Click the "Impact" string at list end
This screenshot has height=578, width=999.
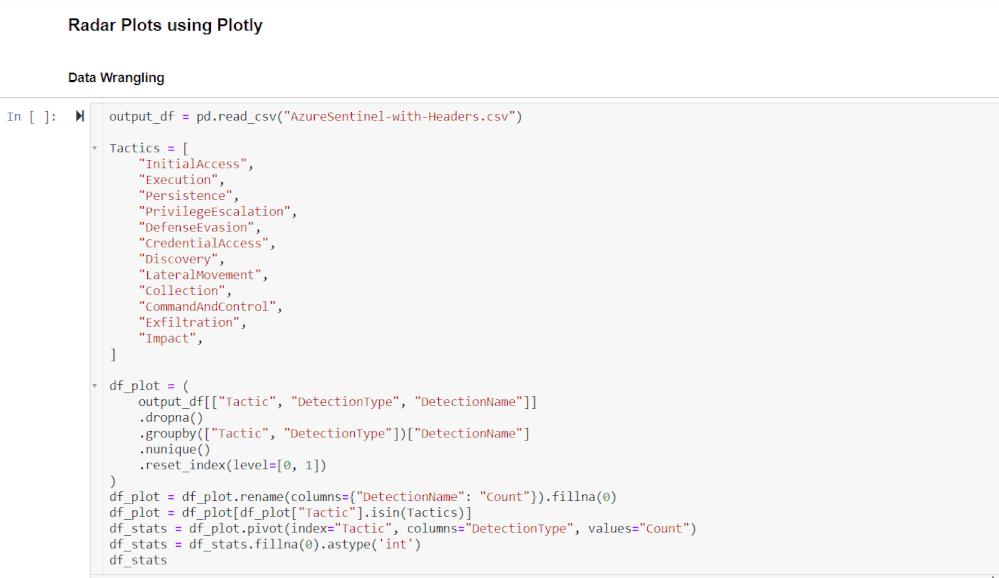(167, 338)
